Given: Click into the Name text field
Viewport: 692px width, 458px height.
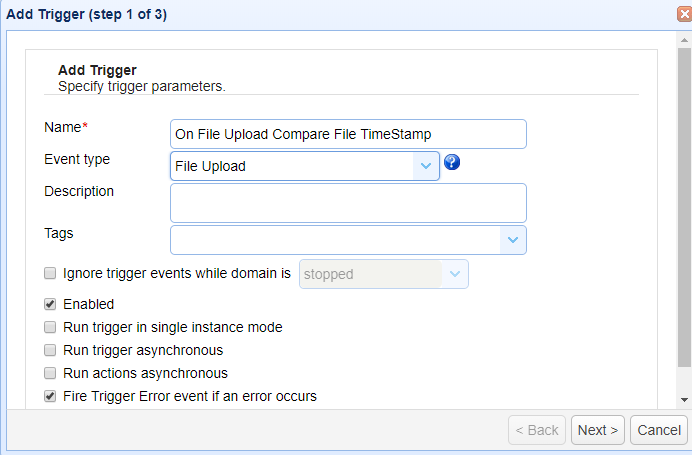Looking at the screenshot, I should click(x=348, y=134).
